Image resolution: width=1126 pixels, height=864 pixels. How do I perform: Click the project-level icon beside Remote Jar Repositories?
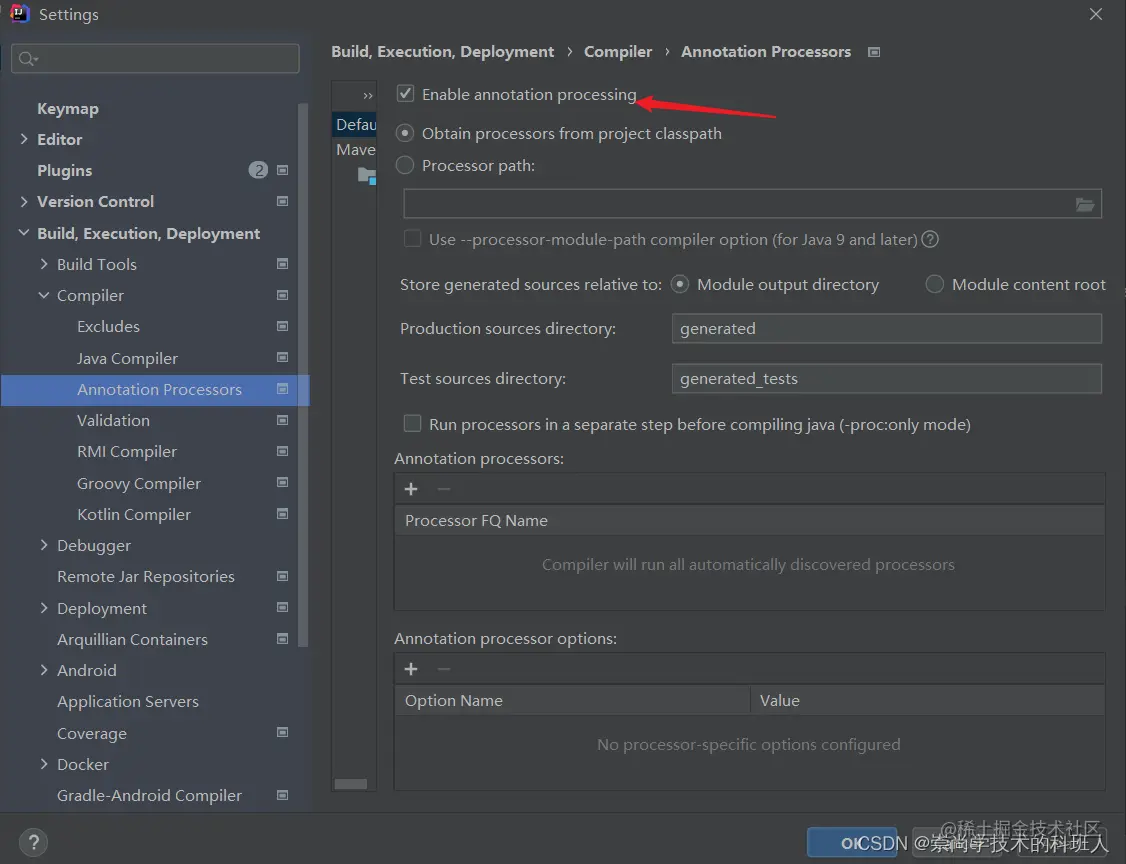282,576
